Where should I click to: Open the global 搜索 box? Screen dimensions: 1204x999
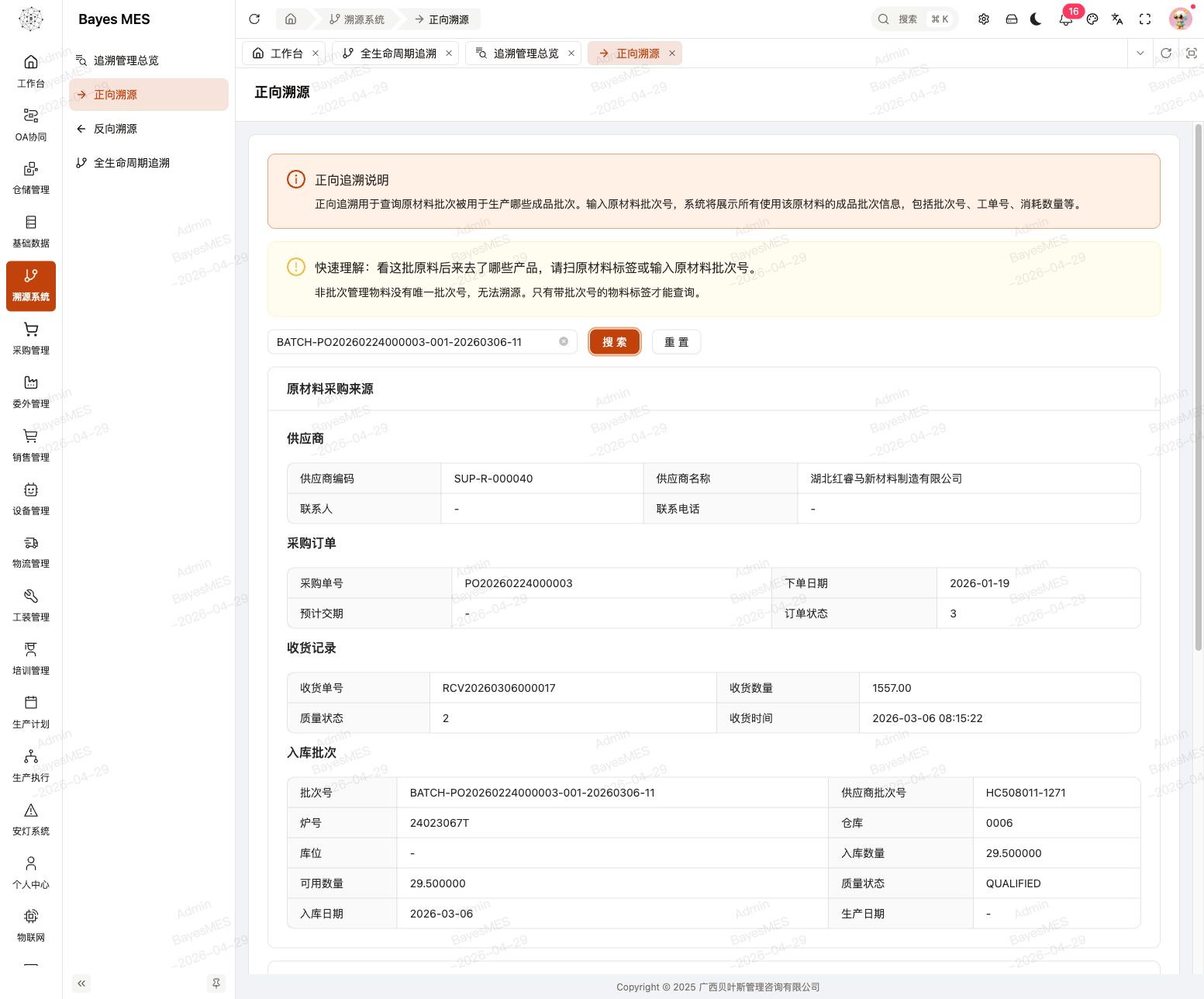915,19
